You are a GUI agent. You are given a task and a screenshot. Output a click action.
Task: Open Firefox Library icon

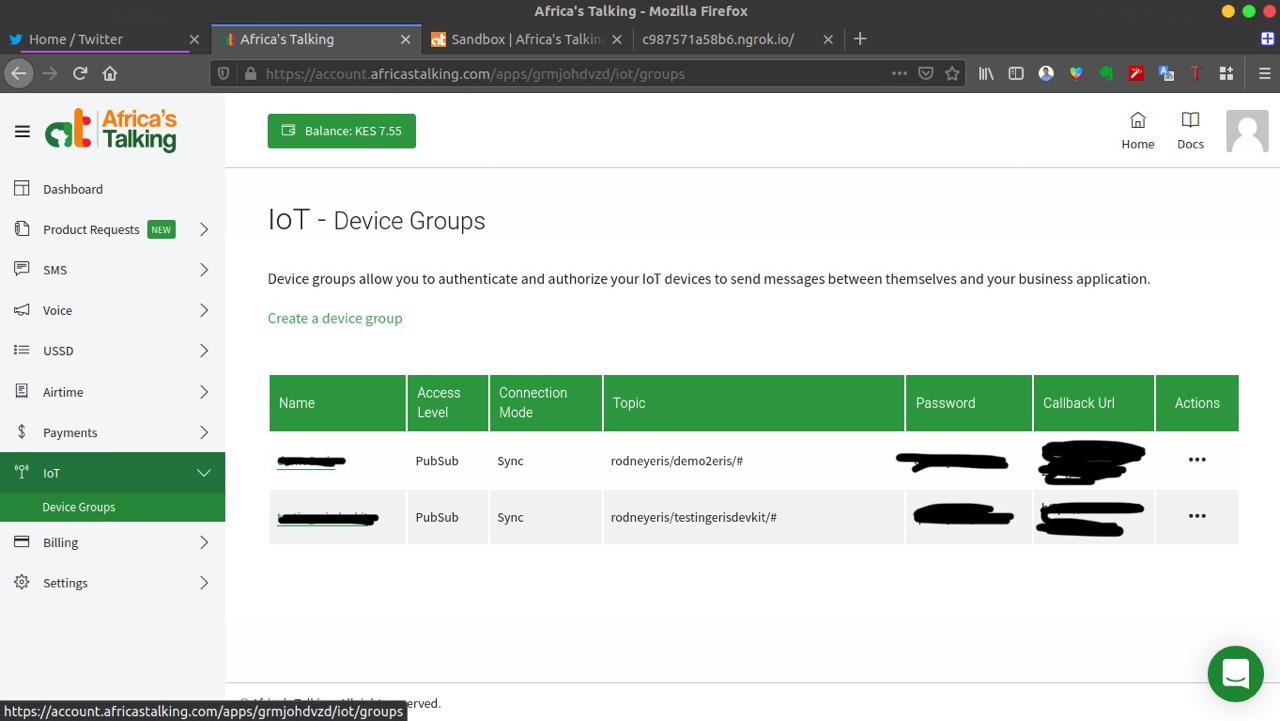[986, 73]
